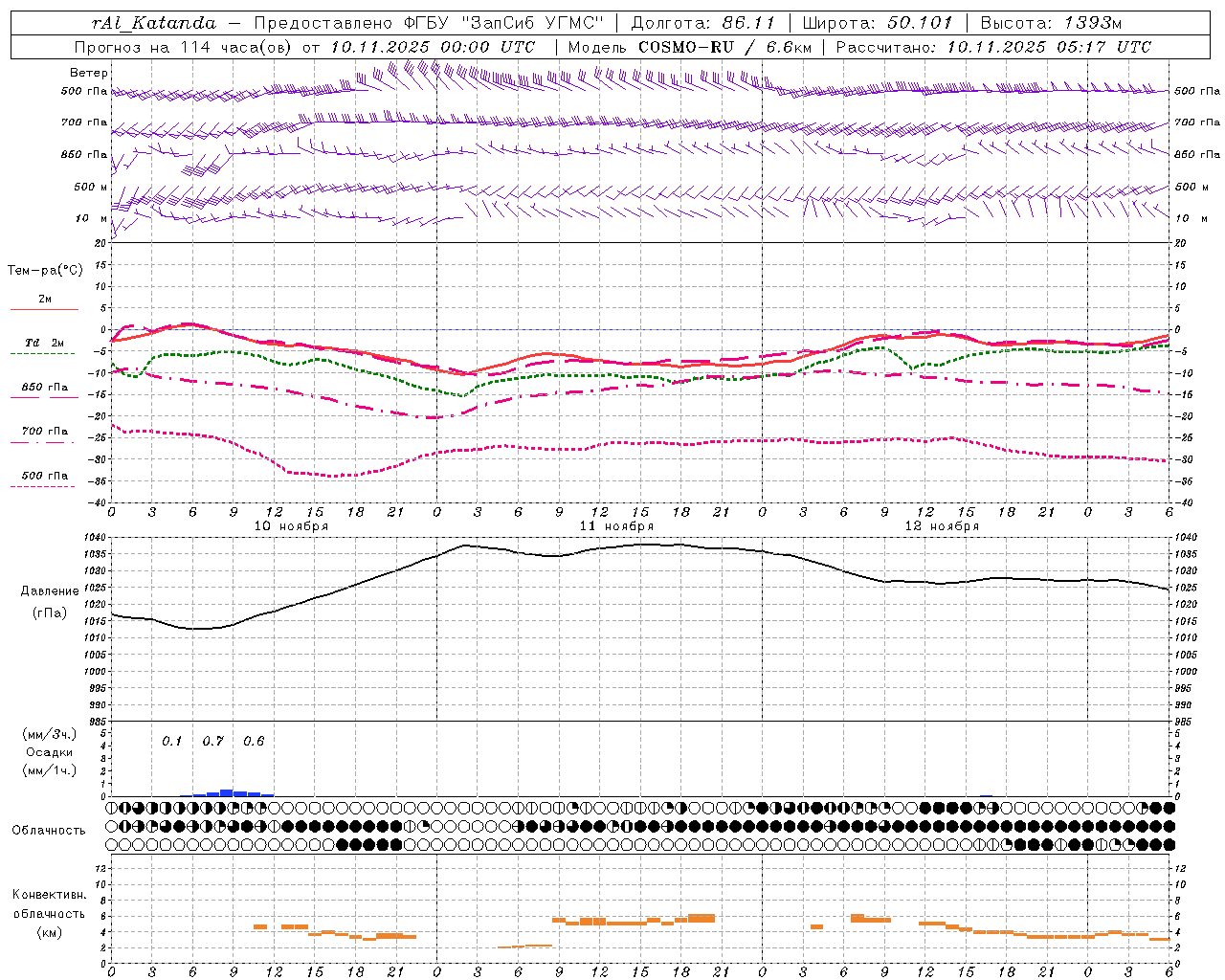Click the 'Тем-ра(°C)' temperature panel label
This screenshot has height=980, width=1225.
(45, 271)
